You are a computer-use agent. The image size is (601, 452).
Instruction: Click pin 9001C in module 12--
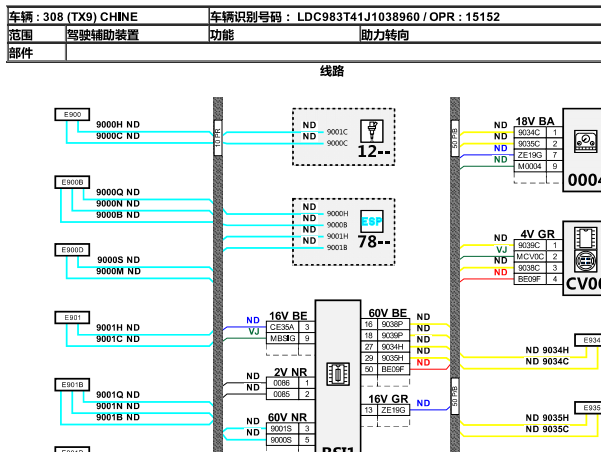coord(337,132)
